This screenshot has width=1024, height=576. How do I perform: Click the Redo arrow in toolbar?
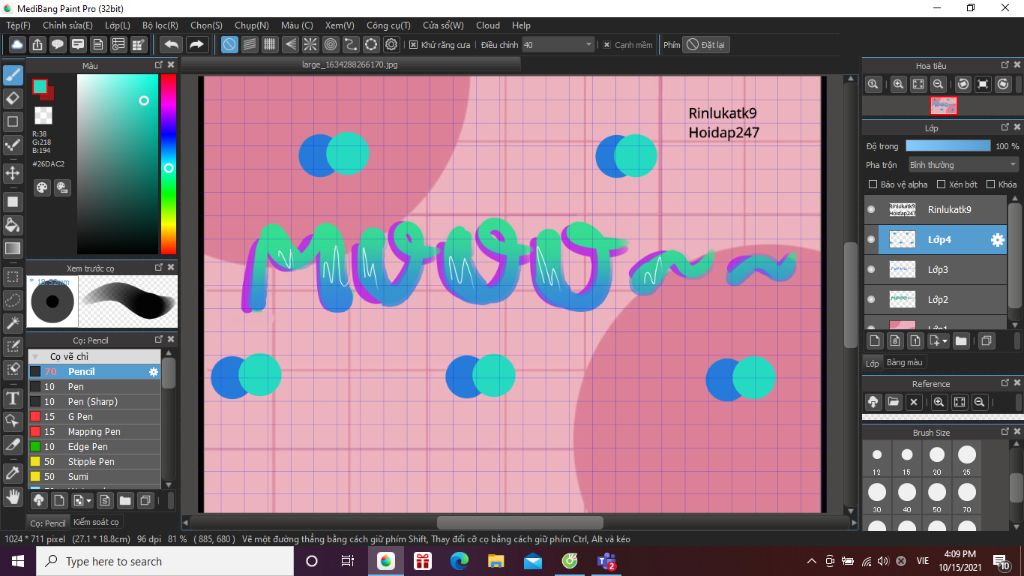click(196, 44)
